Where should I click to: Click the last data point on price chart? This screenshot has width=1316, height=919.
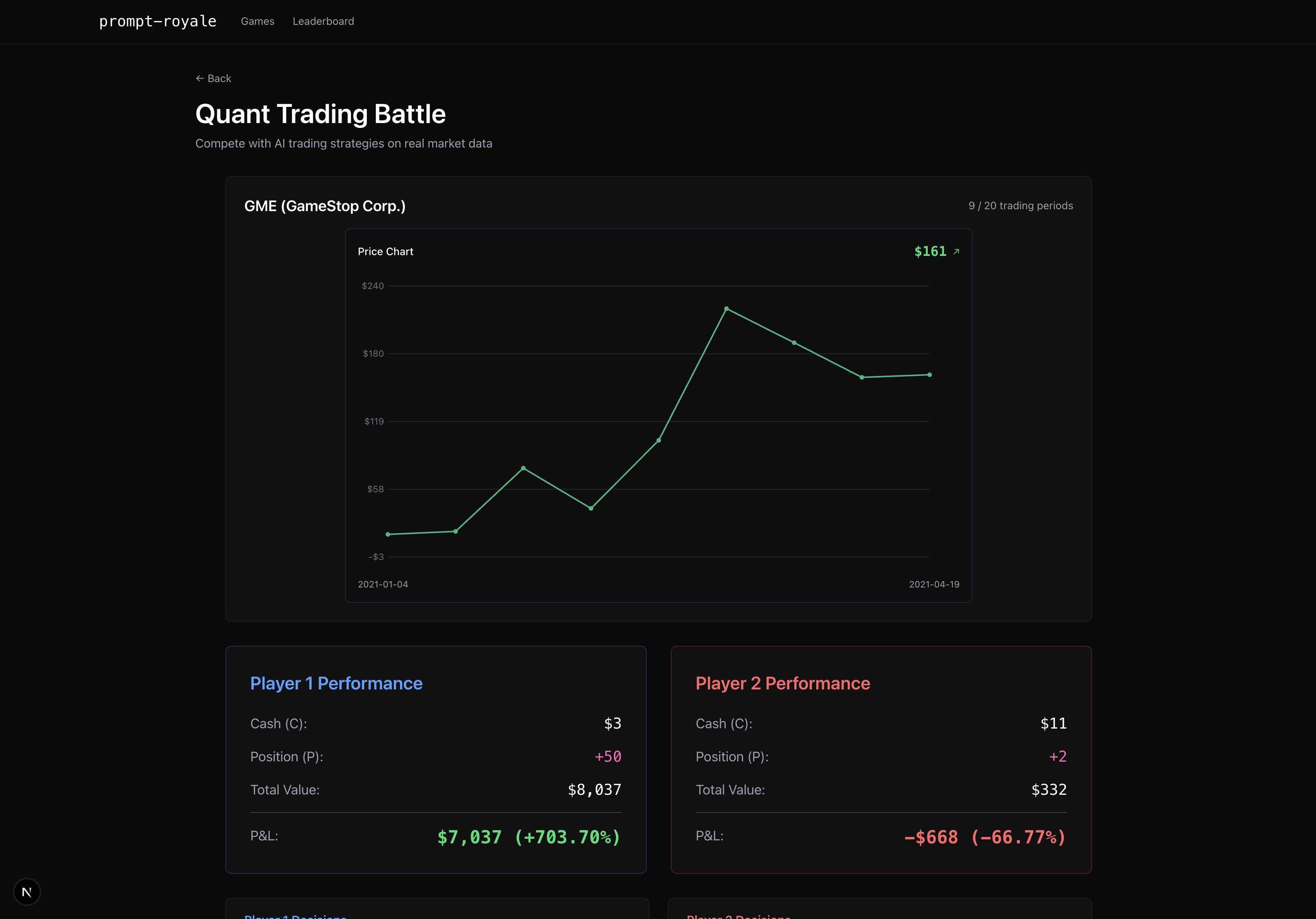coord(929,375)
